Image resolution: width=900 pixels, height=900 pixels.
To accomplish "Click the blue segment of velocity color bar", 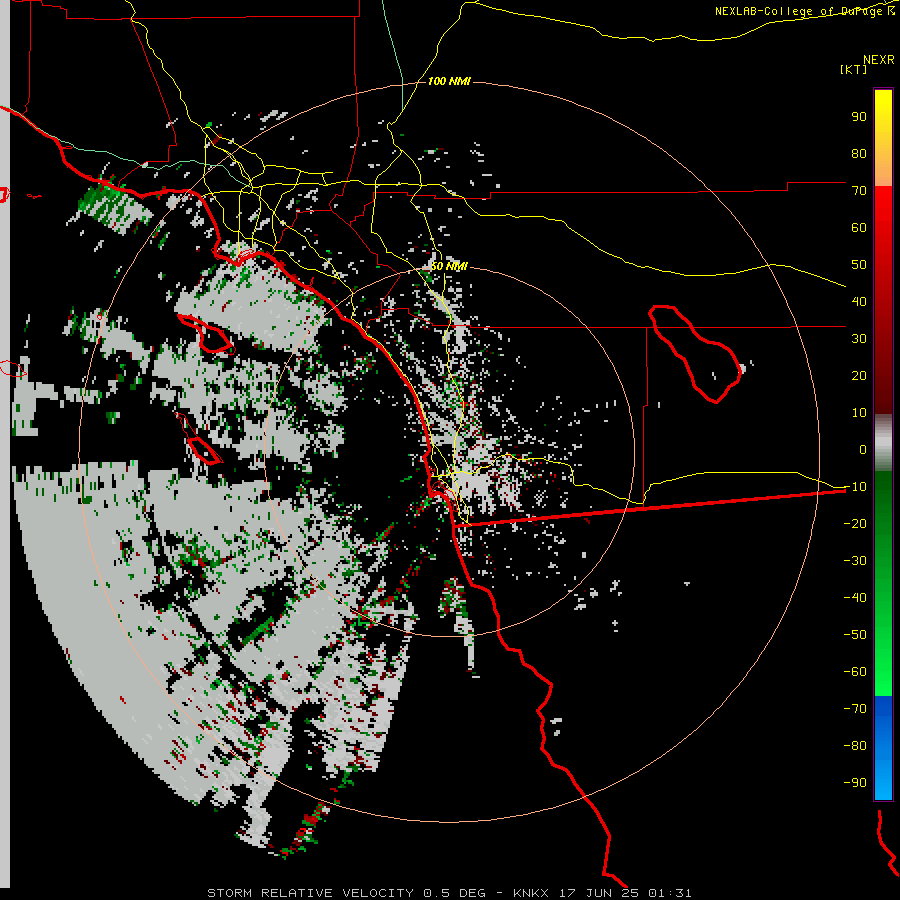I will 883,748.
